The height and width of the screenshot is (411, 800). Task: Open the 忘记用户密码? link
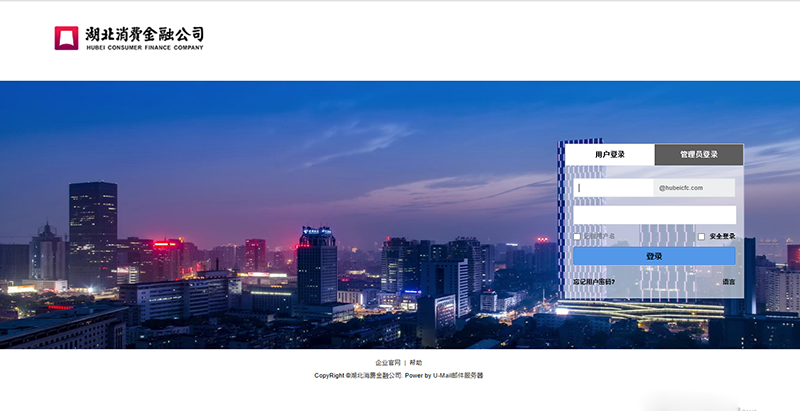pyautogui.click(x=594, y=282)
